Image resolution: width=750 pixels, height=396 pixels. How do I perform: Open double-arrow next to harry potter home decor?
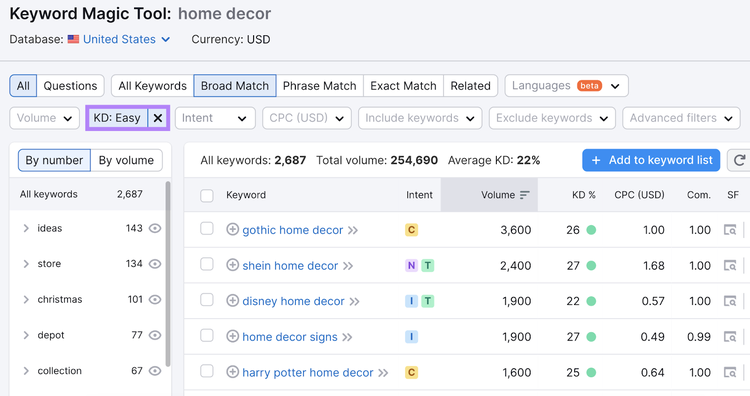[x=383, y=373]
